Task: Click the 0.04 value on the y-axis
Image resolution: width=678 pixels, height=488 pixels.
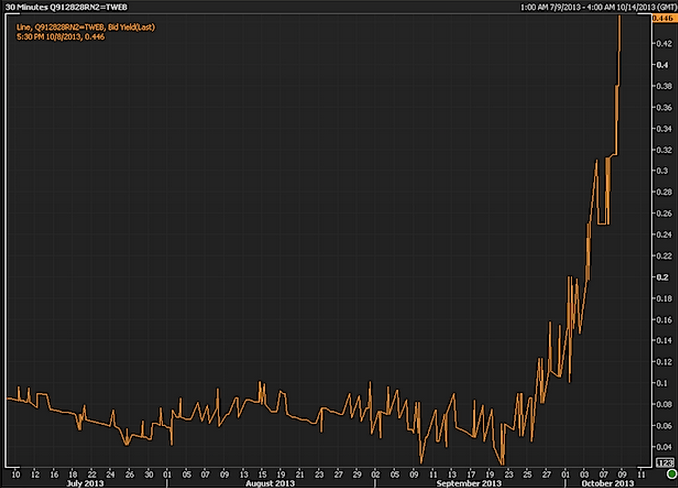Action: point(661,446)
